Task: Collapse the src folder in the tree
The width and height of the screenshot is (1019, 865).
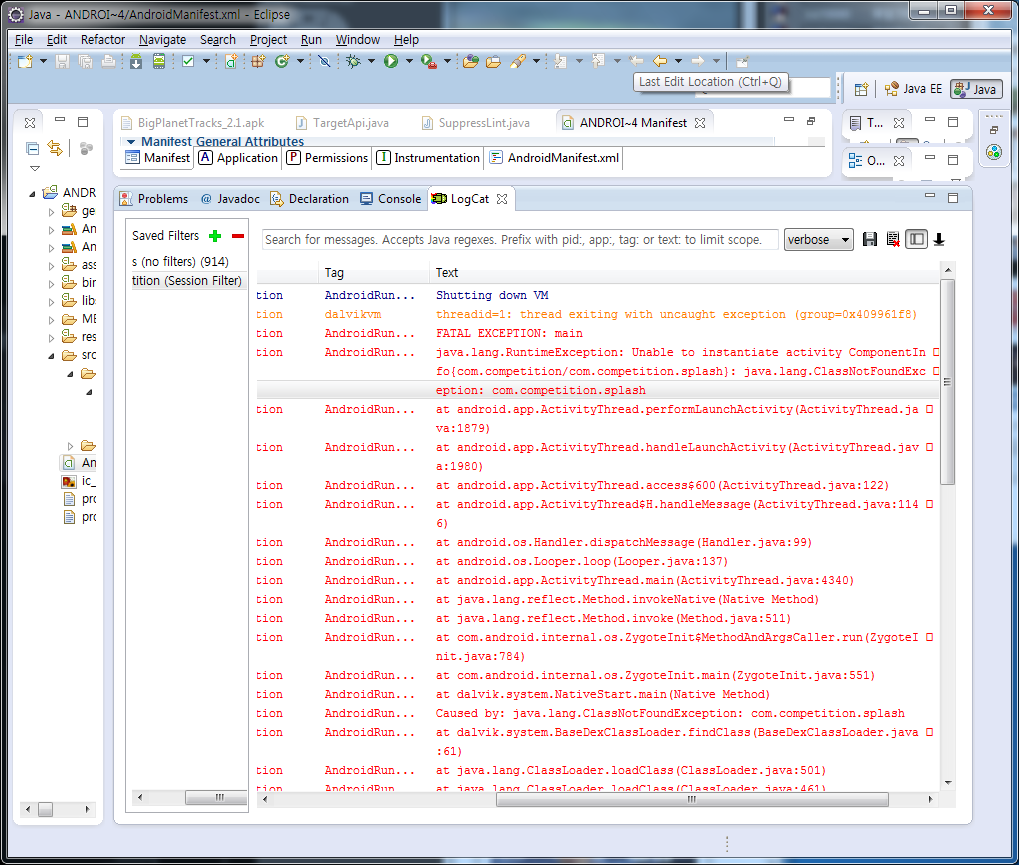Action: click(x=51, y=355)
